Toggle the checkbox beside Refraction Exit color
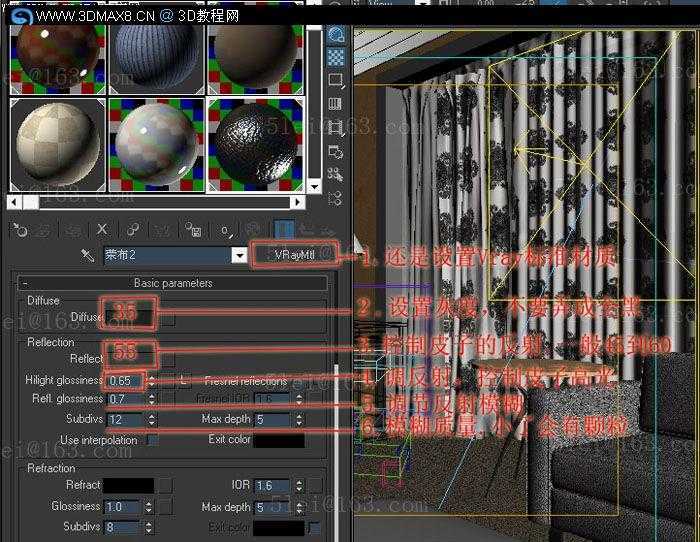Viewport: 700px width, 542px height. pyautogui.click(x=315, y=528)
